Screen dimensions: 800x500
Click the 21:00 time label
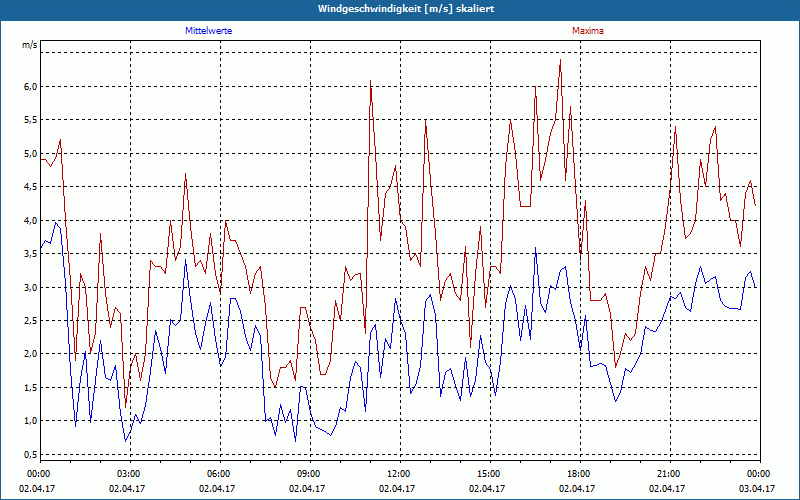pos(667,474)
